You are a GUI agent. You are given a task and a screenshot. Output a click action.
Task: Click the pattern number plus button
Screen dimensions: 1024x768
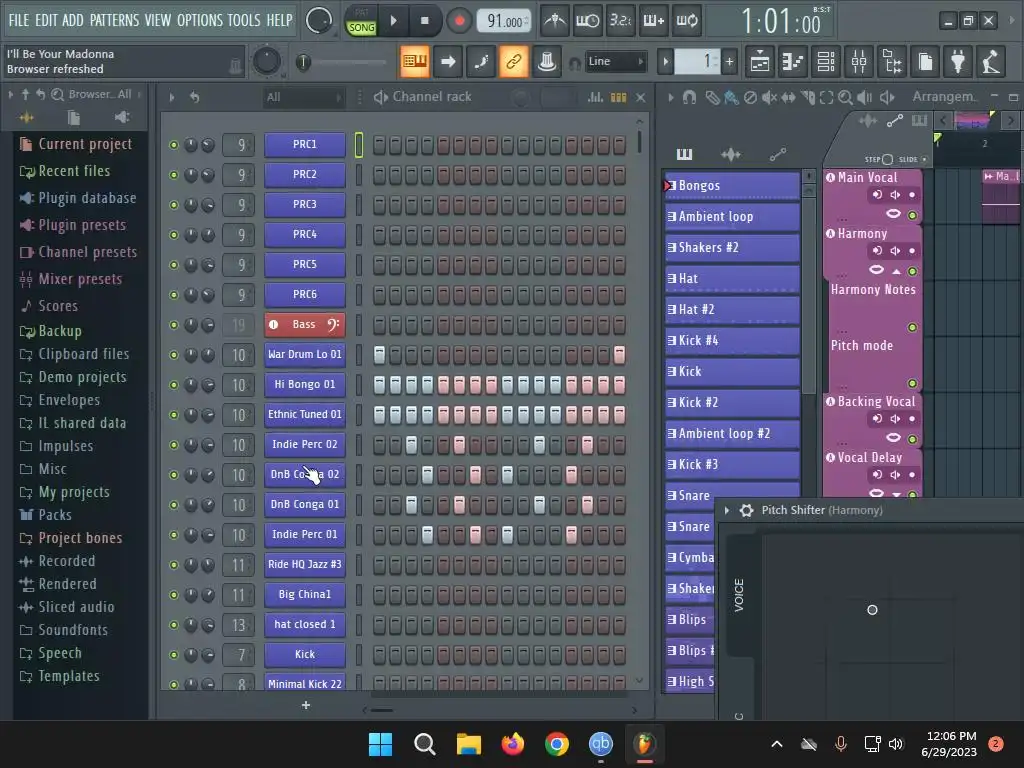pos(729,61)
